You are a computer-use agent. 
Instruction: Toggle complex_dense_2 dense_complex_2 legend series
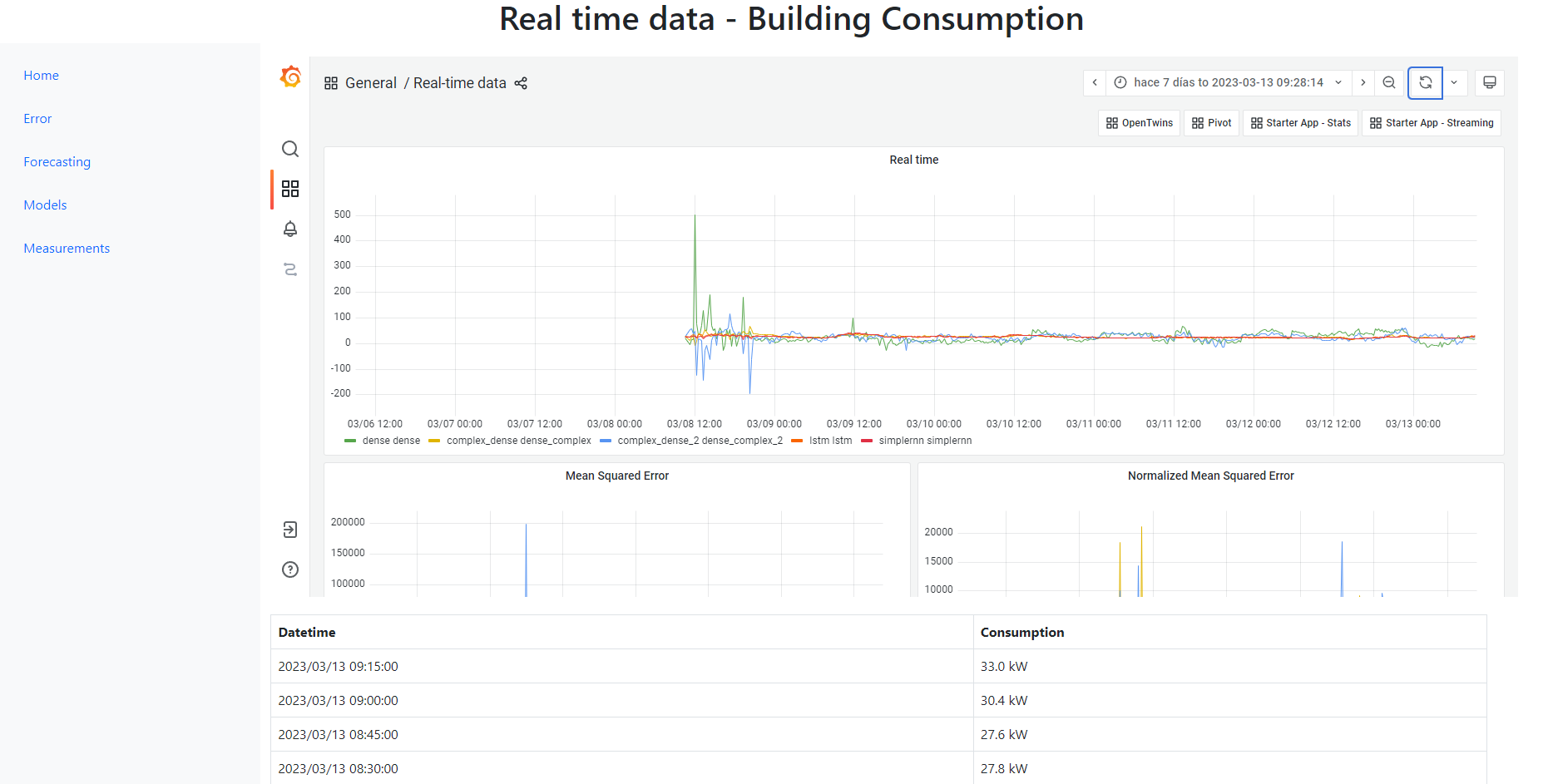pos(700,441)
